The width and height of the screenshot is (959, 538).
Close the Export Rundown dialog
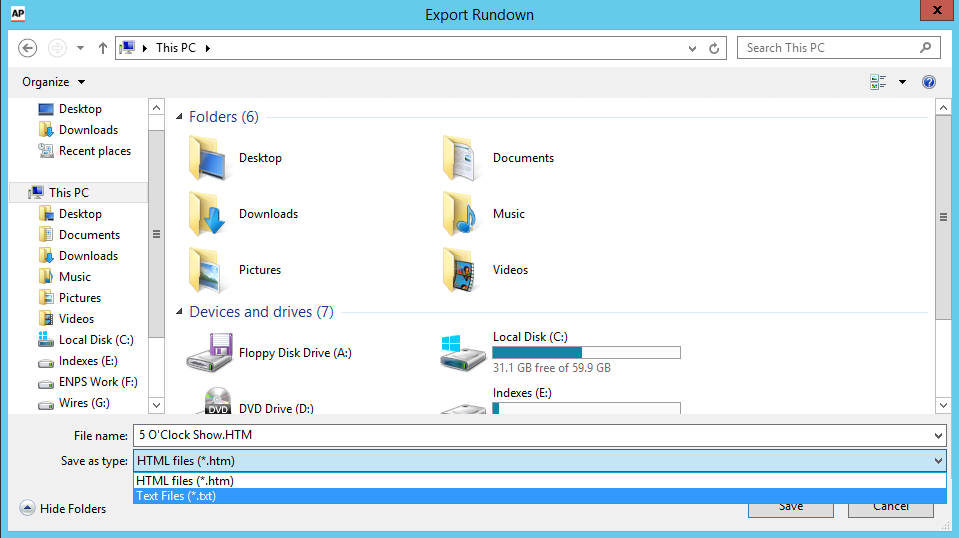point(937,10)
